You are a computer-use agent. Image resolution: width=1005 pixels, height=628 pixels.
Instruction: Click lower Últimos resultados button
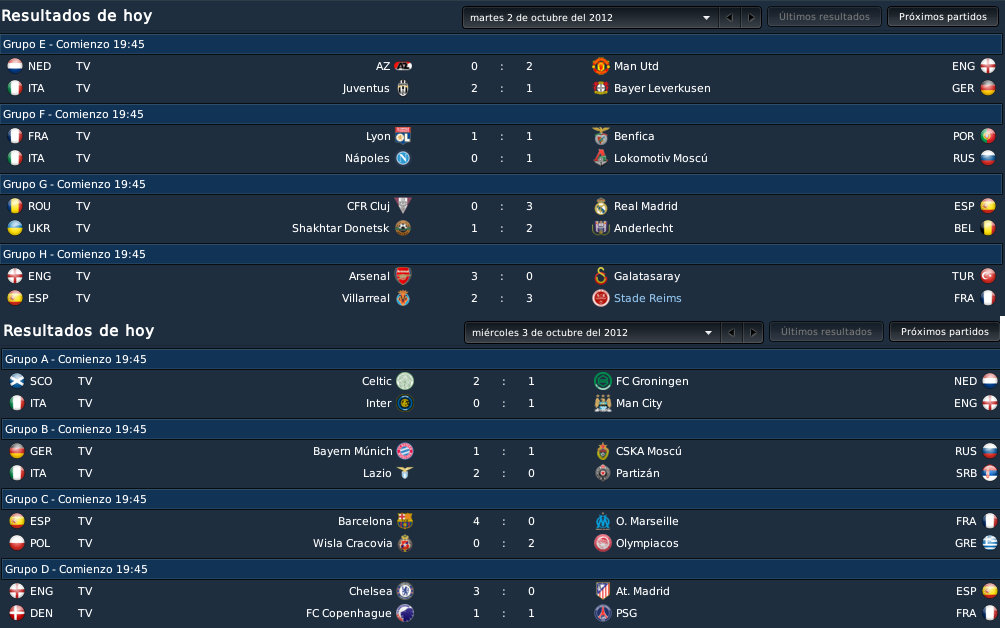[826, 331]
